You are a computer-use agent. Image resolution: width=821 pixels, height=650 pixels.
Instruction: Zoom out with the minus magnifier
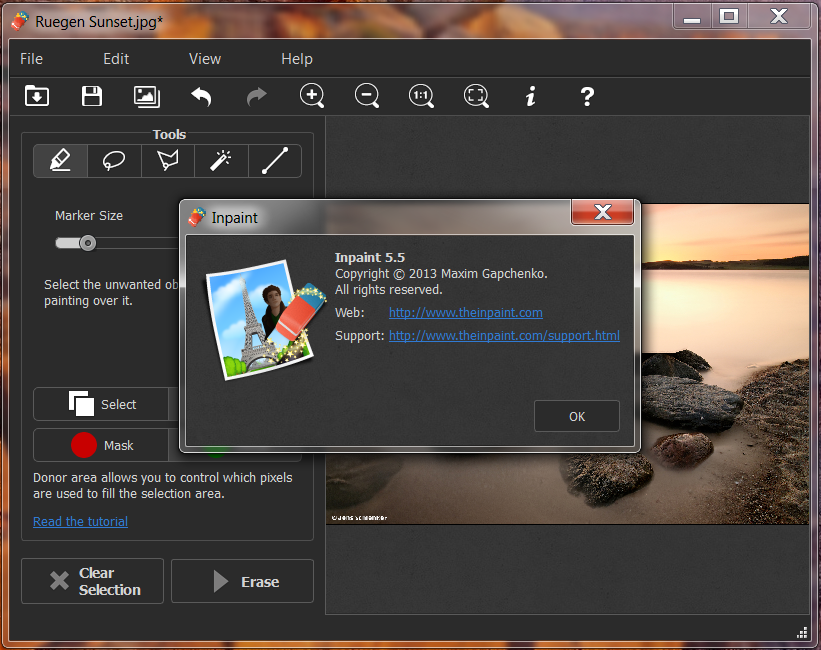pyautogui.click(x=367, y=96)
